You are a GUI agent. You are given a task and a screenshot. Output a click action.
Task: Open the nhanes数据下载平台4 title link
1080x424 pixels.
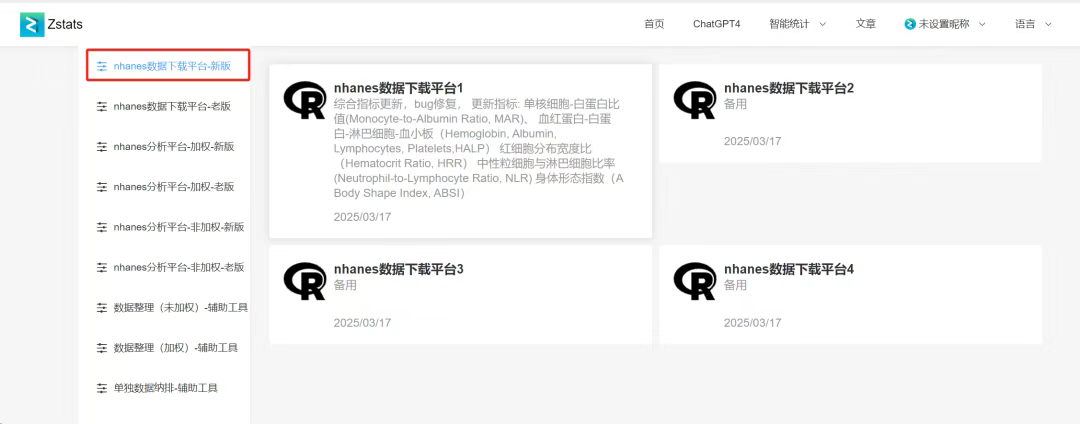[x=789, y=269]
